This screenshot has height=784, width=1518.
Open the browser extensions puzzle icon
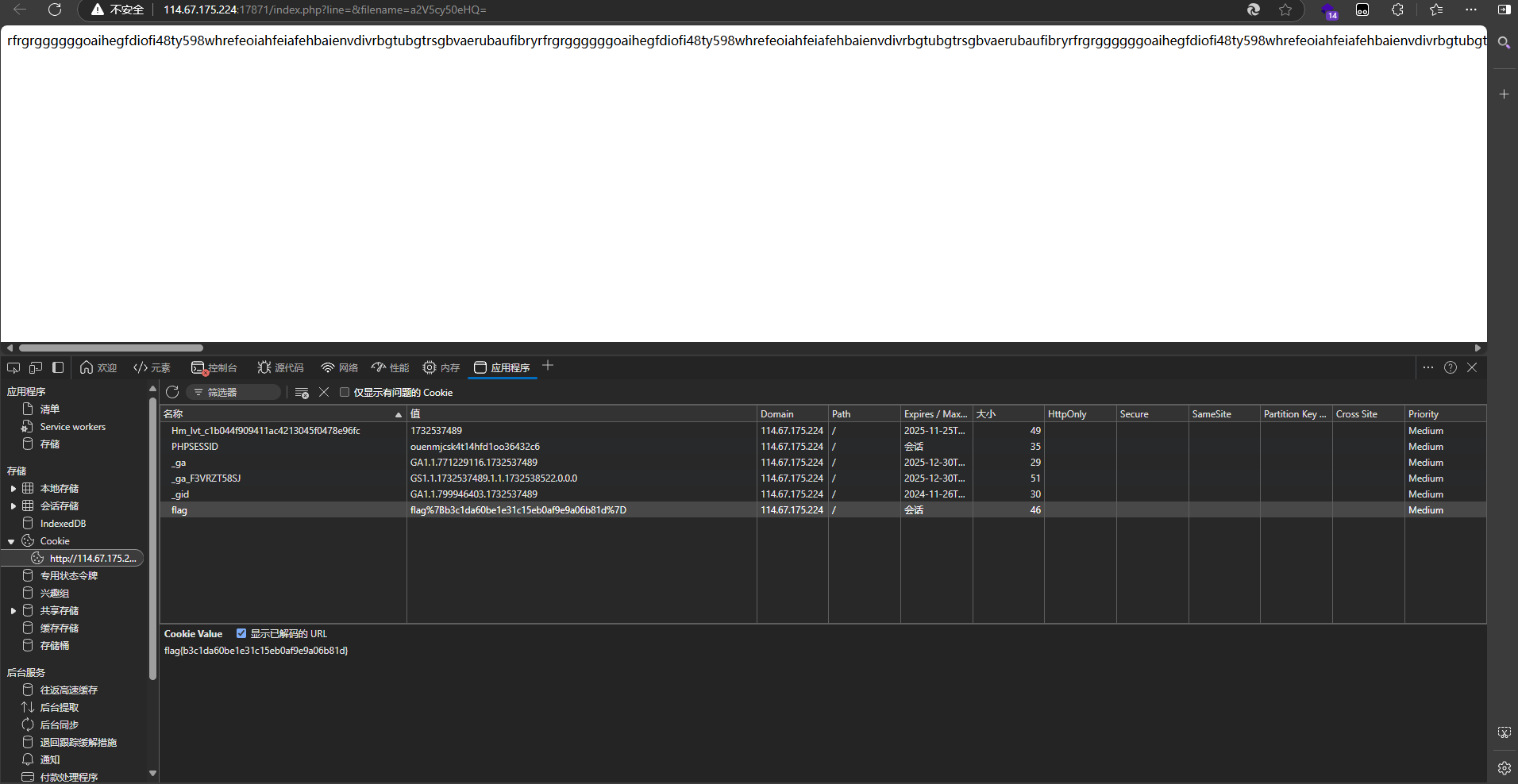(x=1397, y=10)
